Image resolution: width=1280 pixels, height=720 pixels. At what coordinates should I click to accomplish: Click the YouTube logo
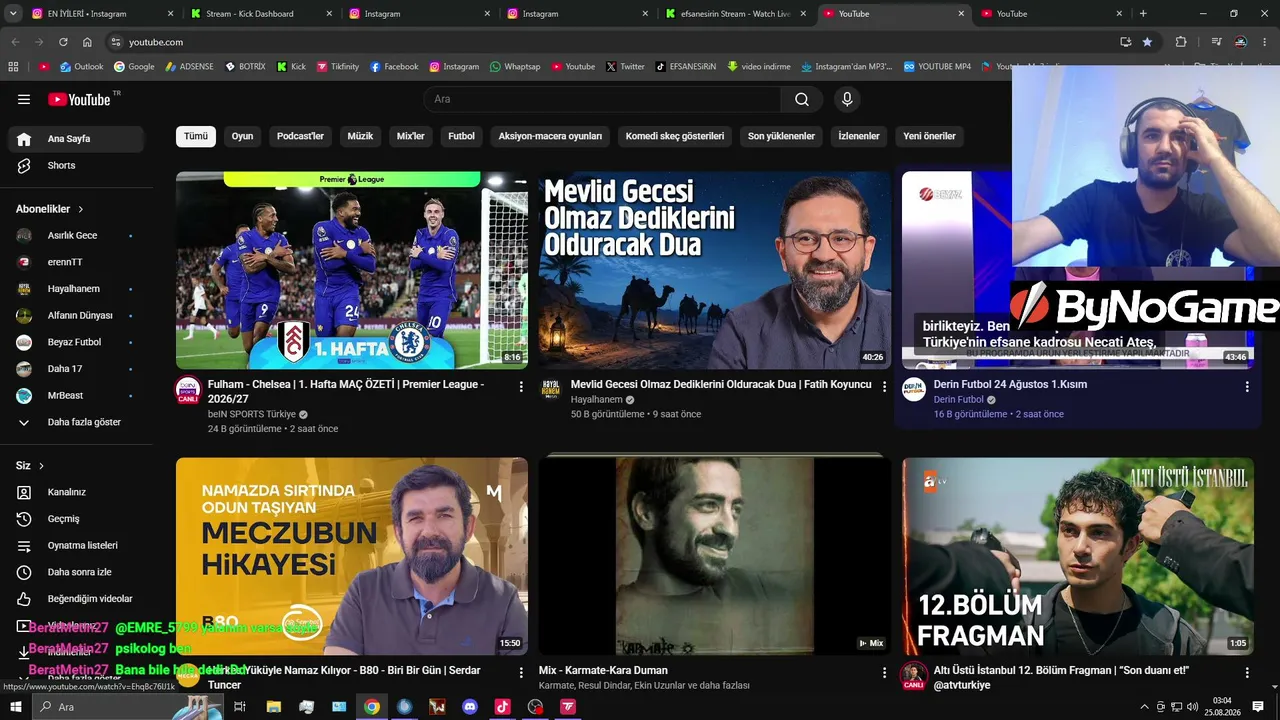tap(79, 99)
